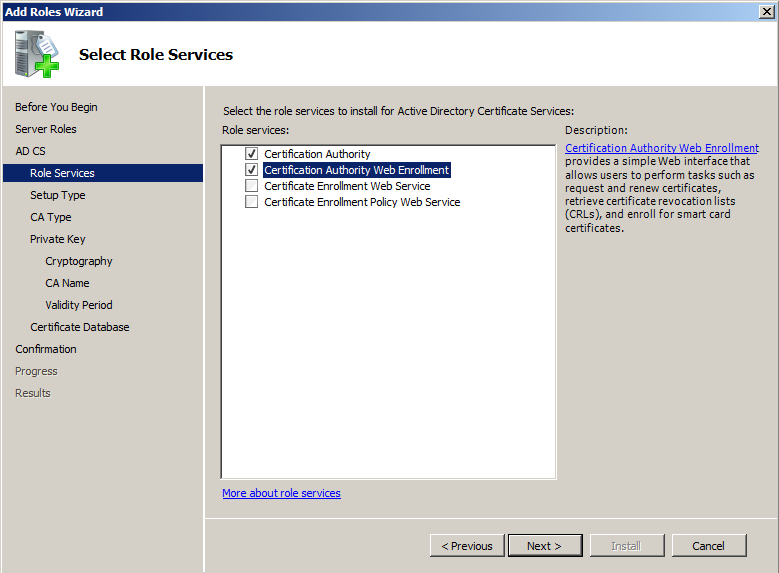Enable Certificate Enrollment Web Service checkbox

(252, 186)
